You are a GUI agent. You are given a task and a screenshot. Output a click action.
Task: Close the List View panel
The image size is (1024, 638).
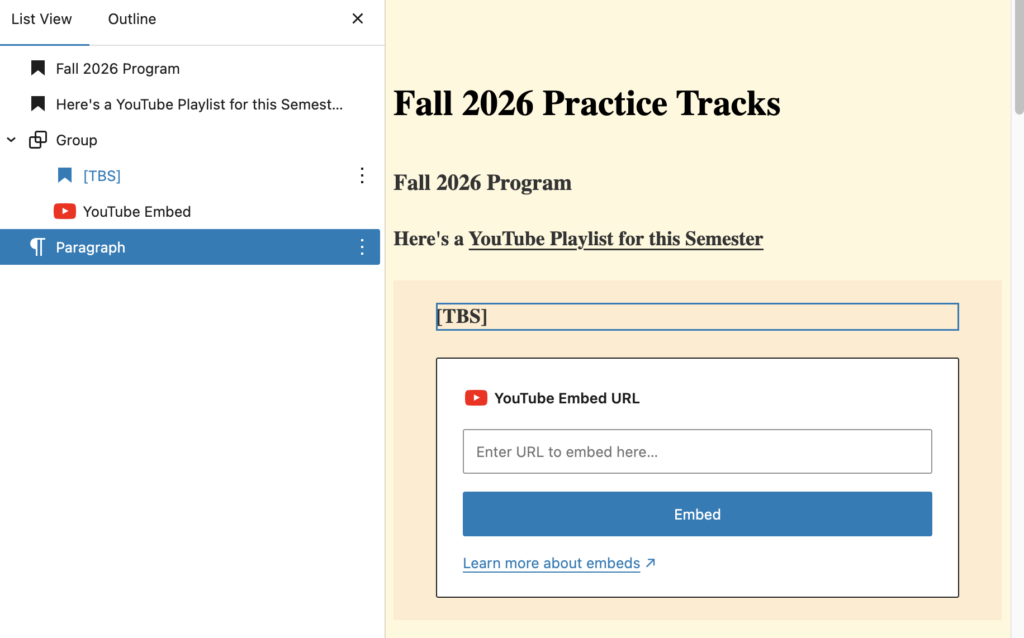point(358,19)
